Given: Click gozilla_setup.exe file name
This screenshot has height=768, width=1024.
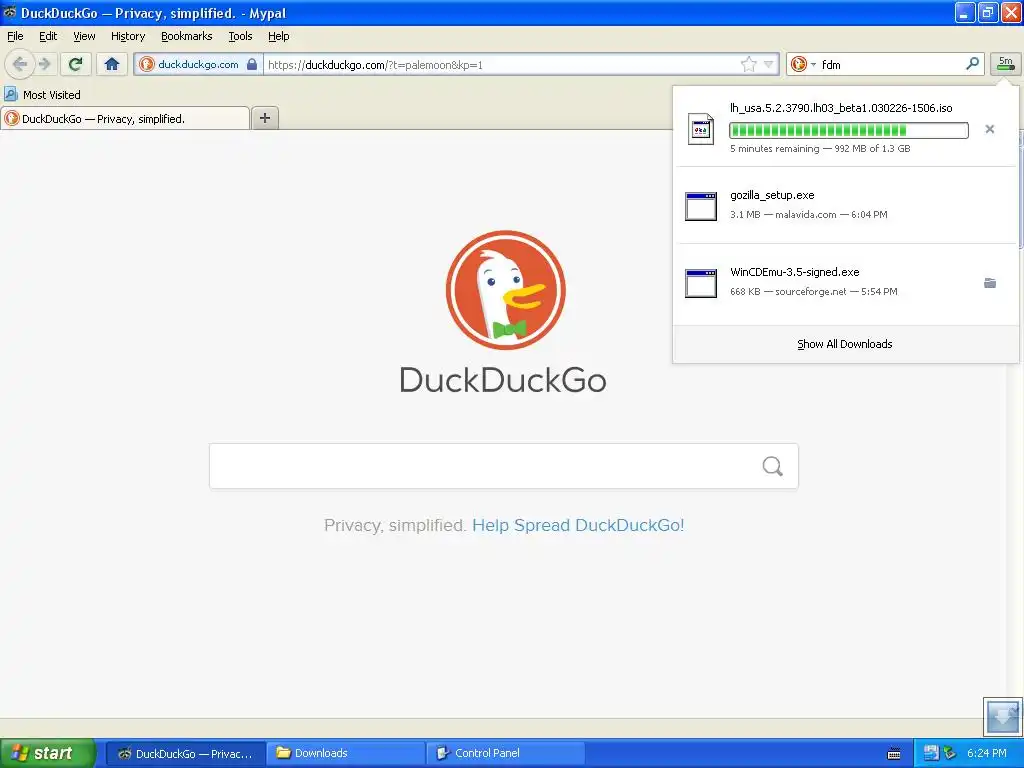Looking at the screenshot, I should click(x=772, y=195).
